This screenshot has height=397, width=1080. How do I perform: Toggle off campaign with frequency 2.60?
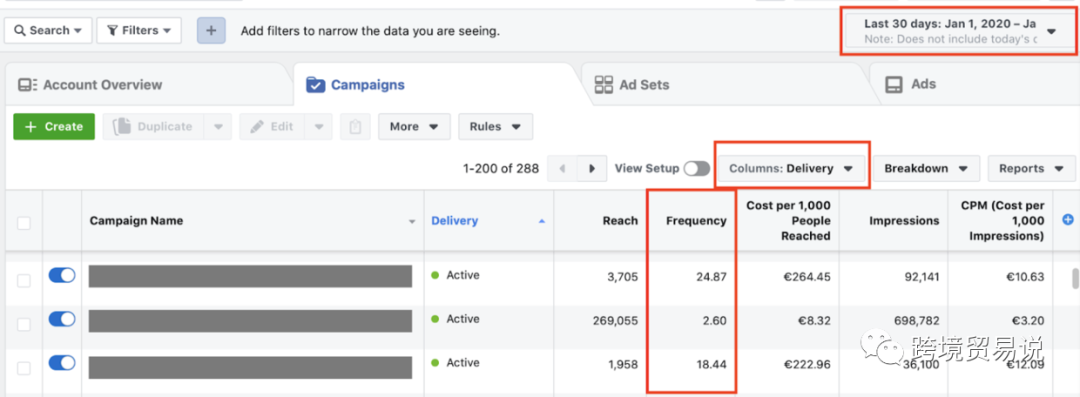(x=62, y=319)
